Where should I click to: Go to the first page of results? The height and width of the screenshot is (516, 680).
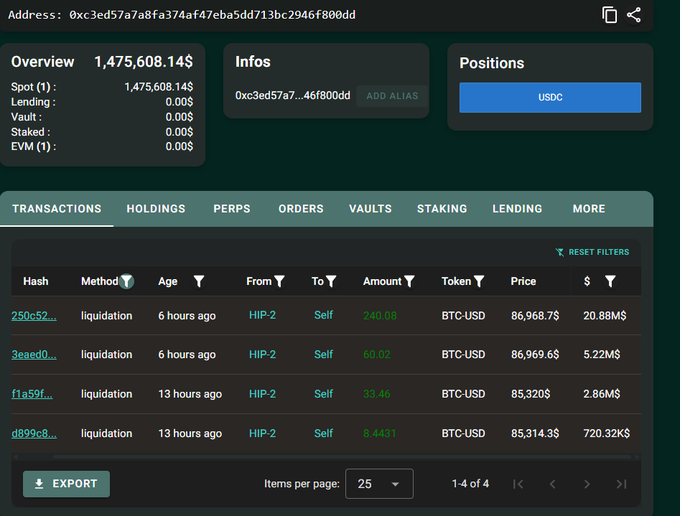coord(518,484)
